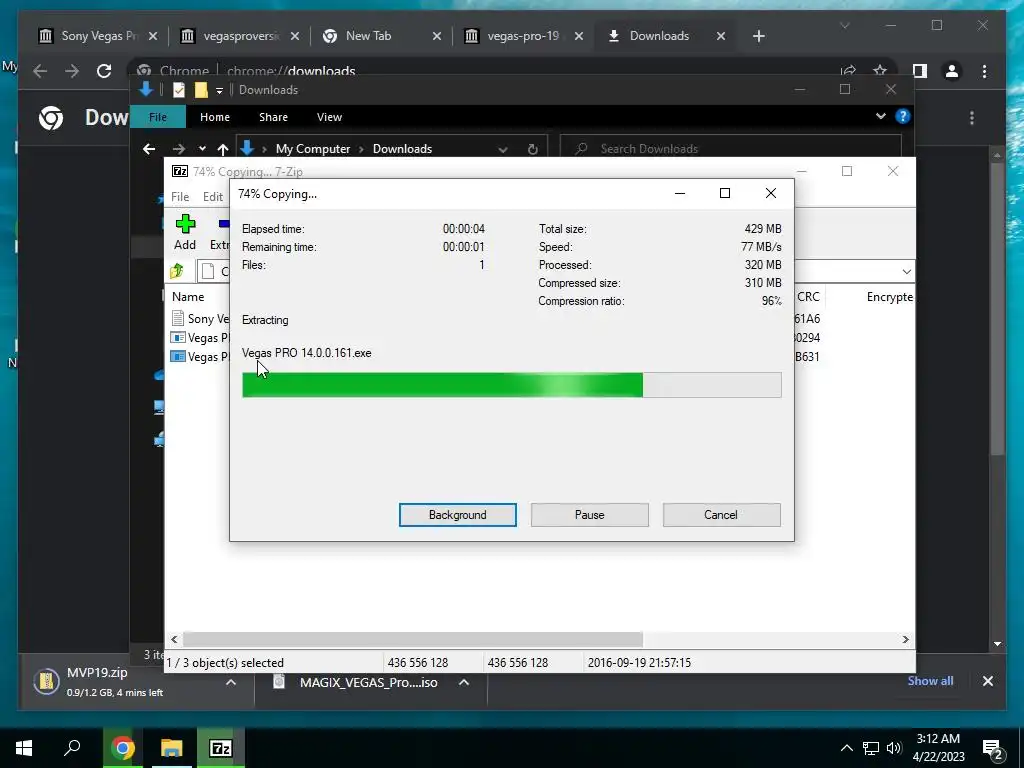Close the Chrome downloads shelf
Image resolution: width=1024 pixels, height=768 pixels.
(x=987, y=680)
